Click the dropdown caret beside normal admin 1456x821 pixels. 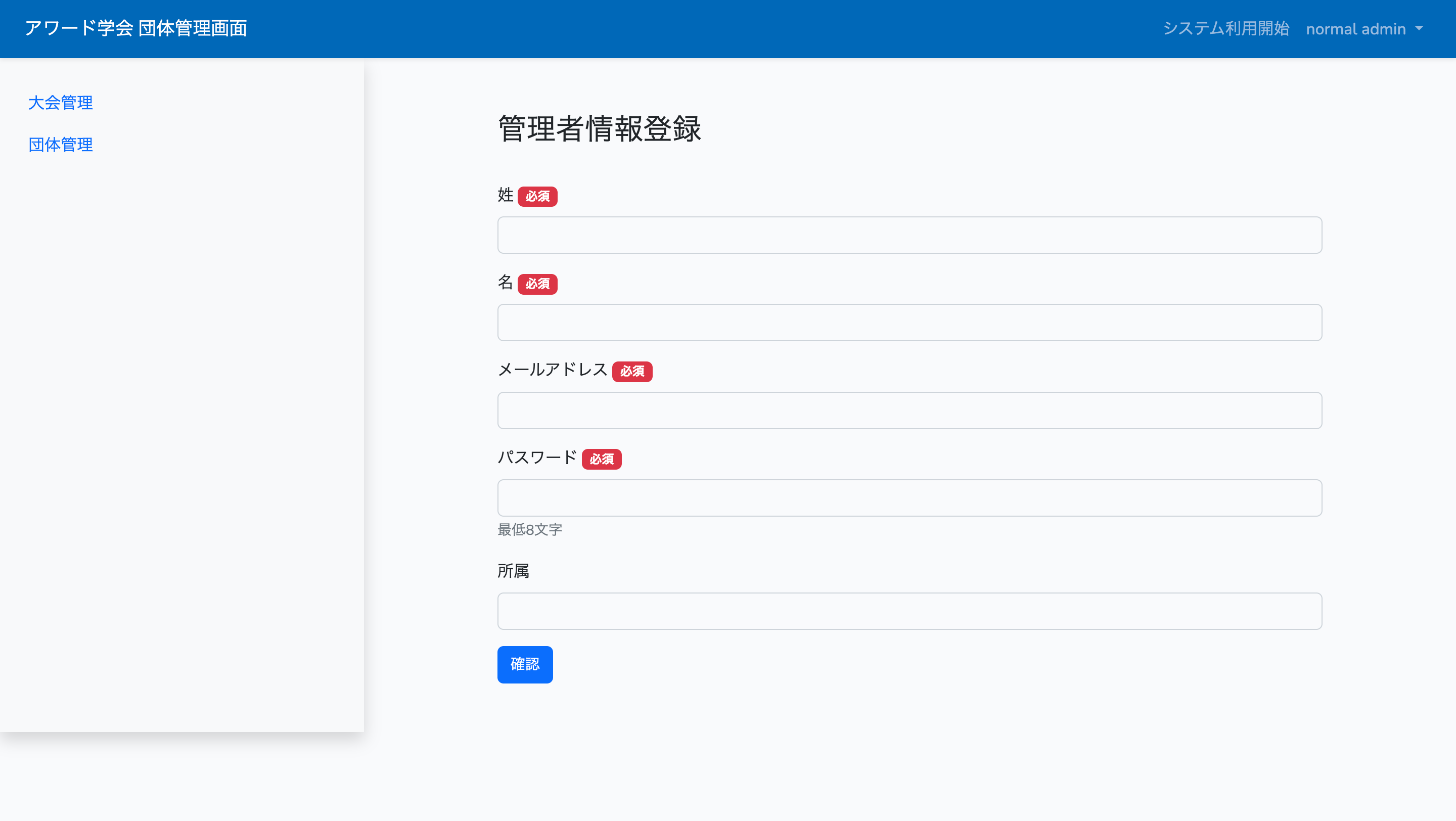(1419, 28)
